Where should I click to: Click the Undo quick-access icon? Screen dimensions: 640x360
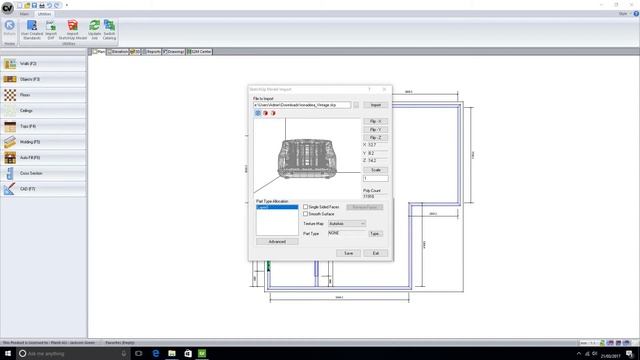point(49,5)
